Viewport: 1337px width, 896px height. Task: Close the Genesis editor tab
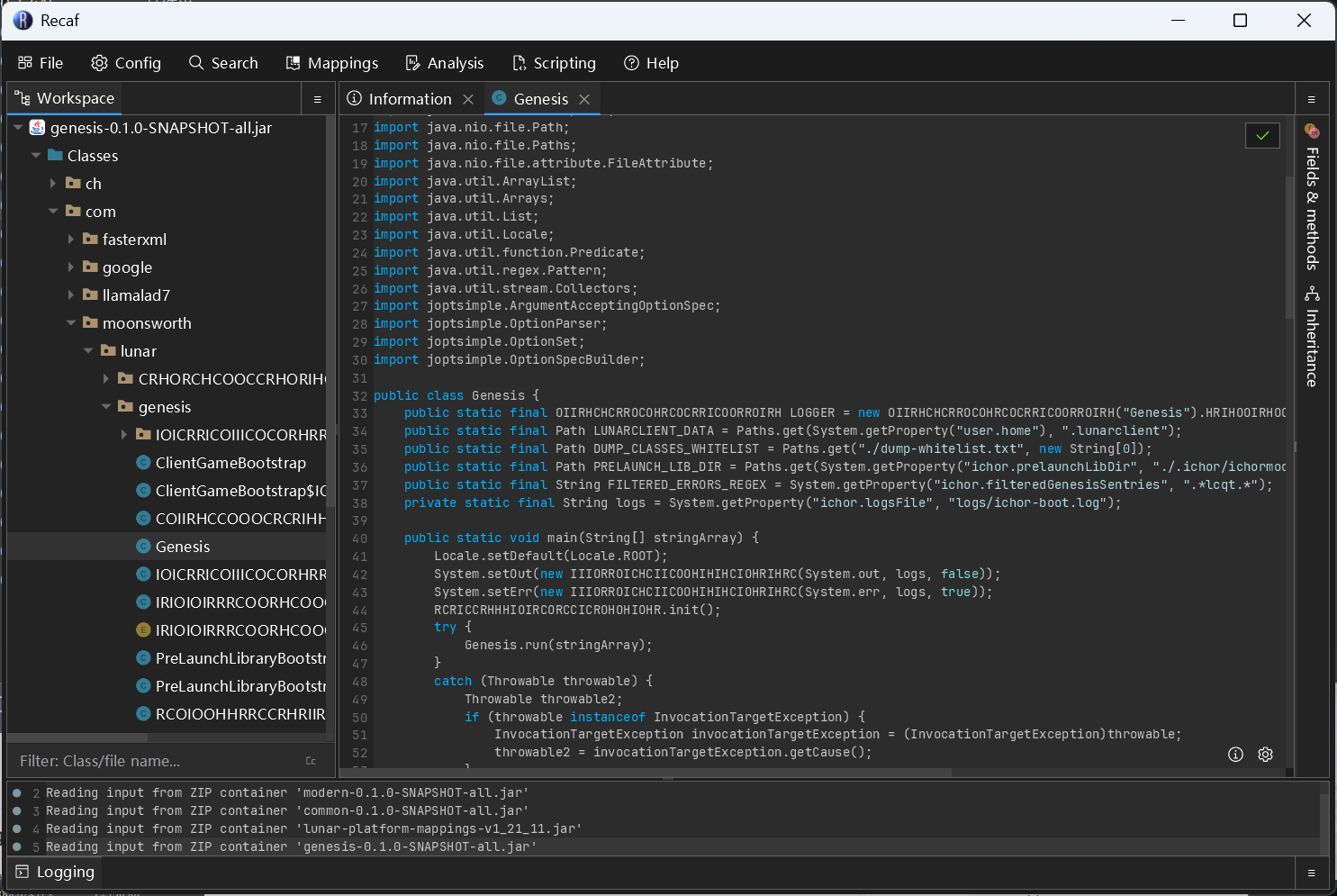[x=584, y=99]
